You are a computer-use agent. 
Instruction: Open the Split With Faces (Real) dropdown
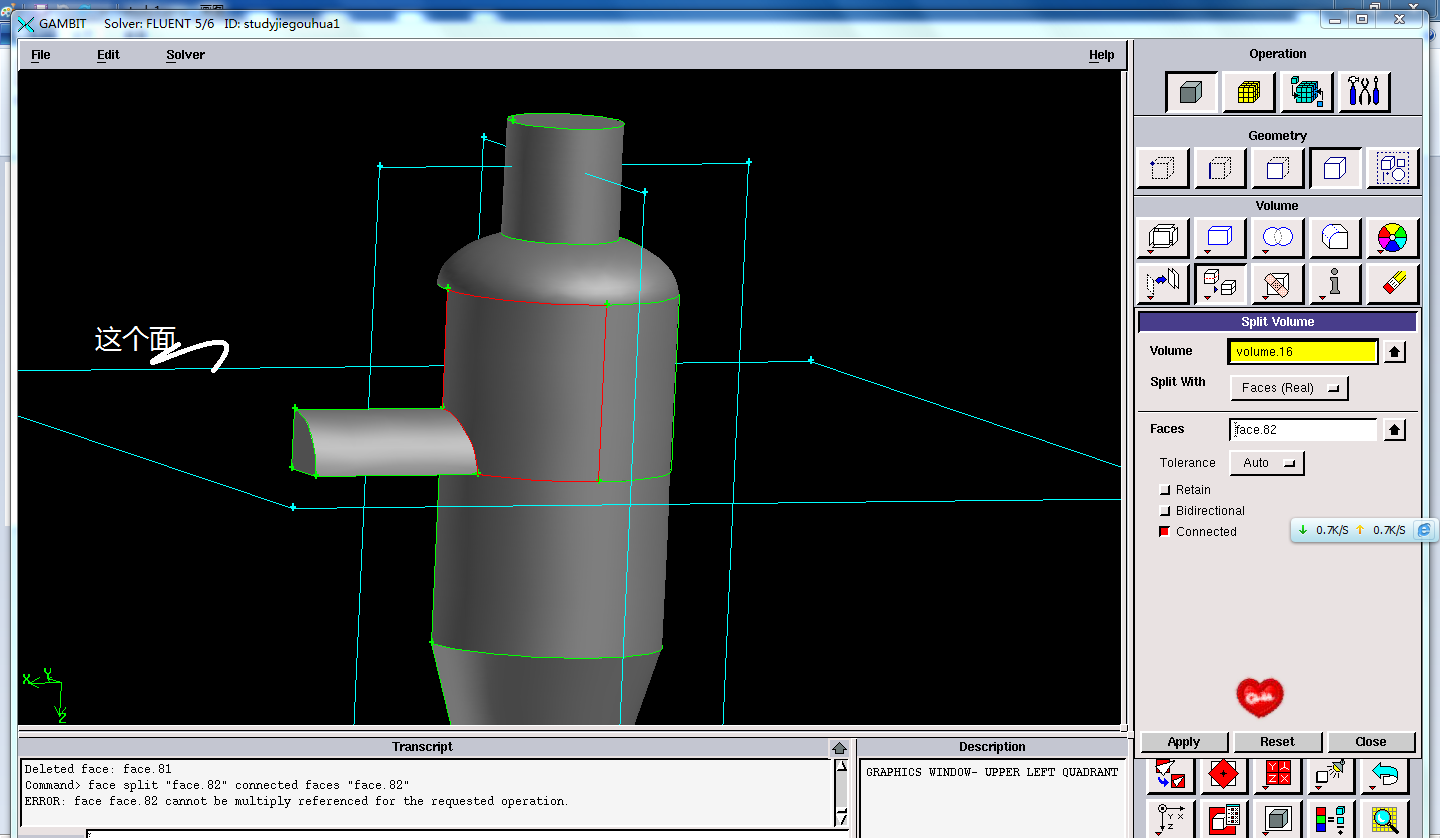click(1288, 388)
